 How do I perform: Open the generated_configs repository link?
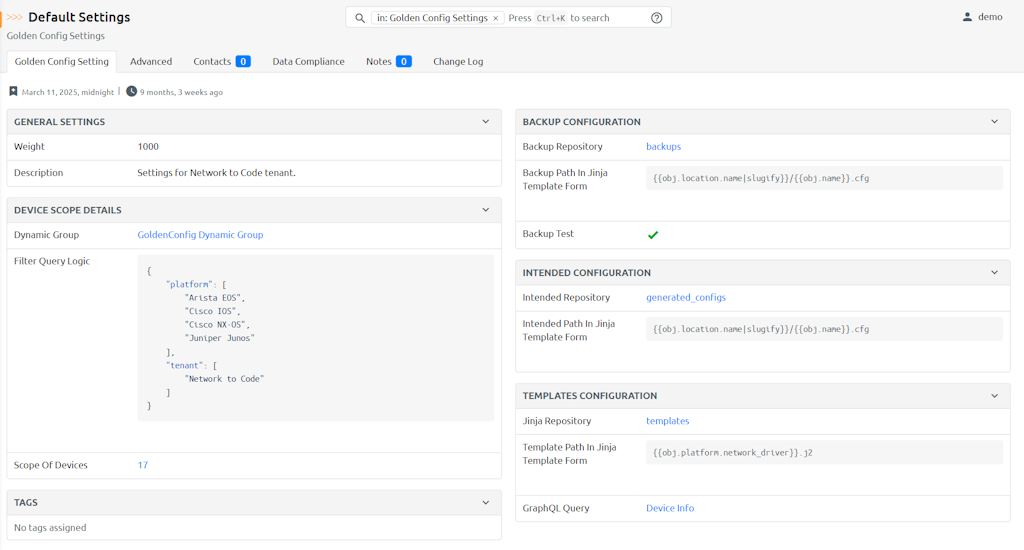pyautogui.click(x=686, y=298)
